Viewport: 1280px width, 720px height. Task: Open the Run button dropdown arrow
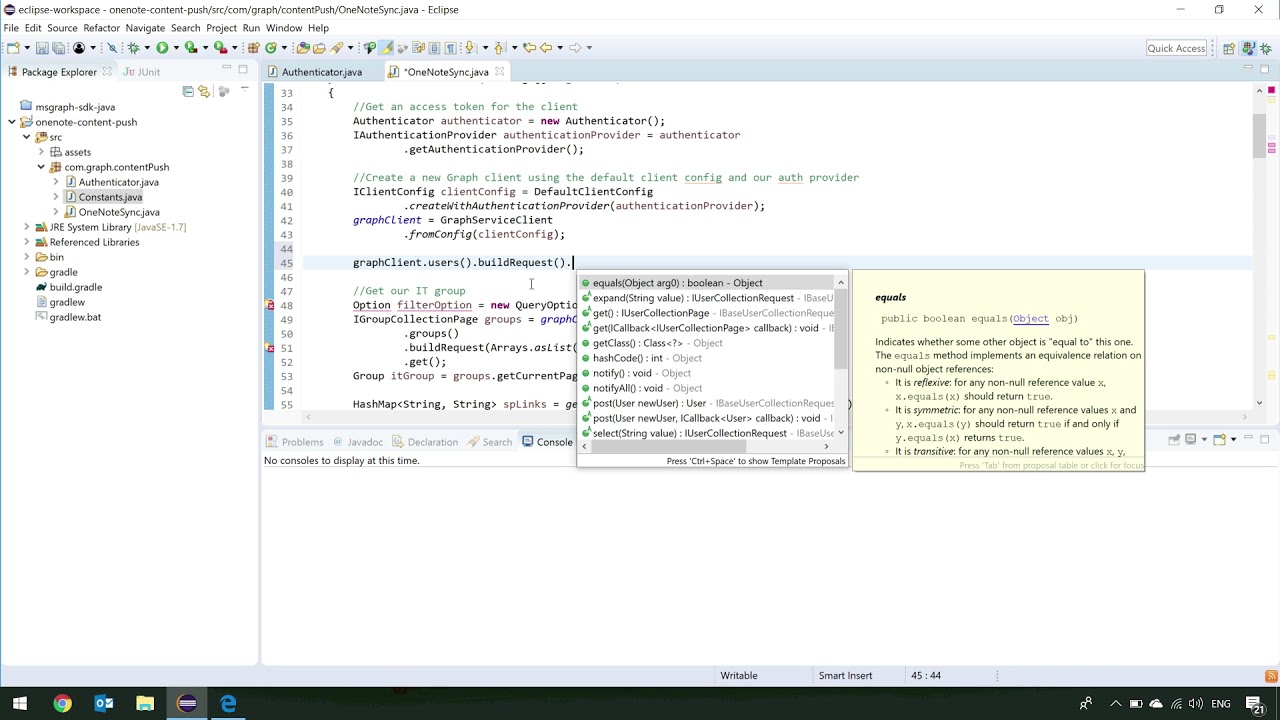click(x=176, y=48)
